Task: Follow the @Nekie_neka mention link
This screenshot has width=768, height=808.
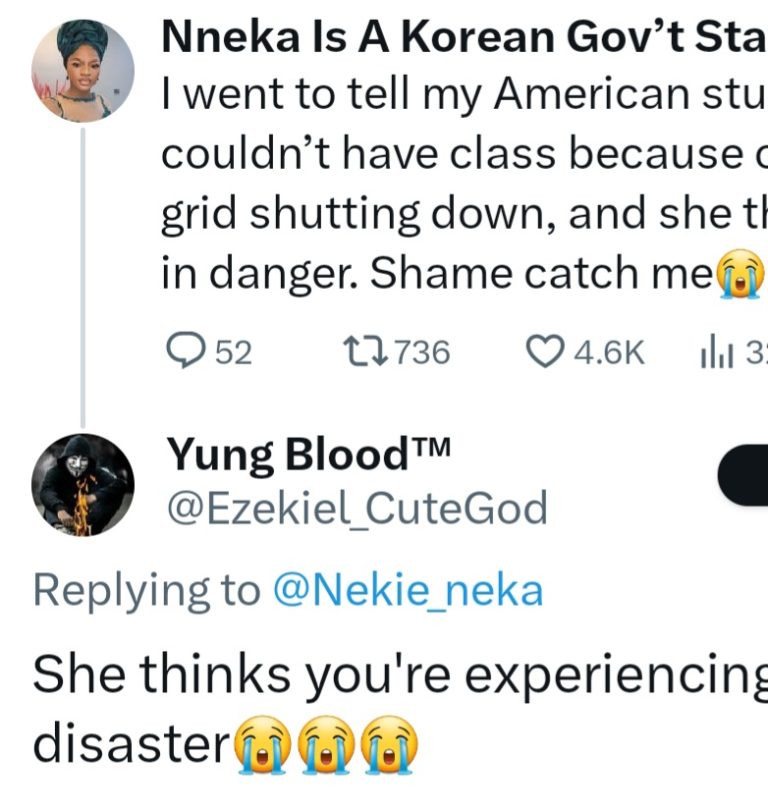Action: pos(407,590)
